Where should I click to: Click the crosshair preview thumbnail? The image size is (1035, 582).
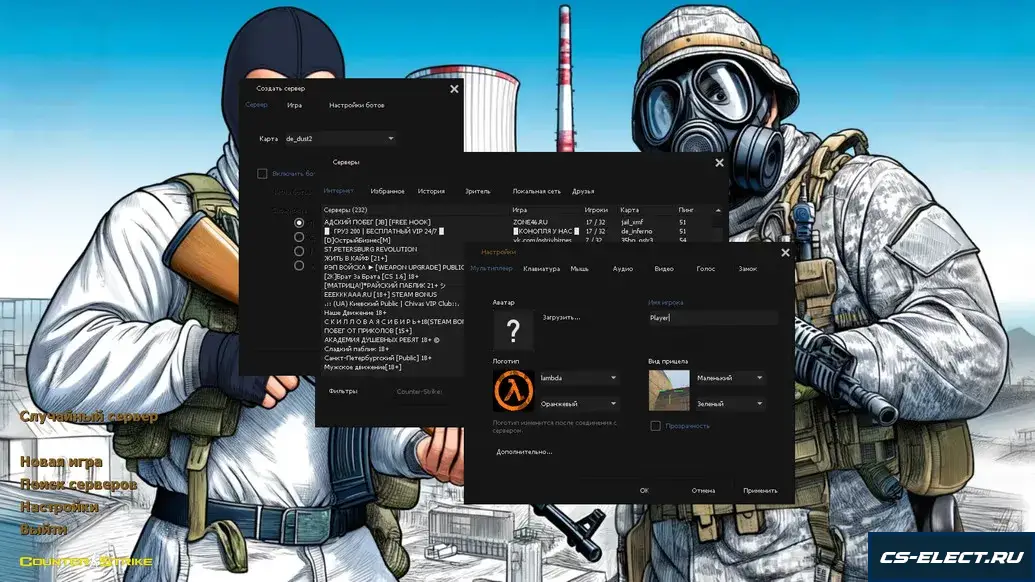[668, 390]
